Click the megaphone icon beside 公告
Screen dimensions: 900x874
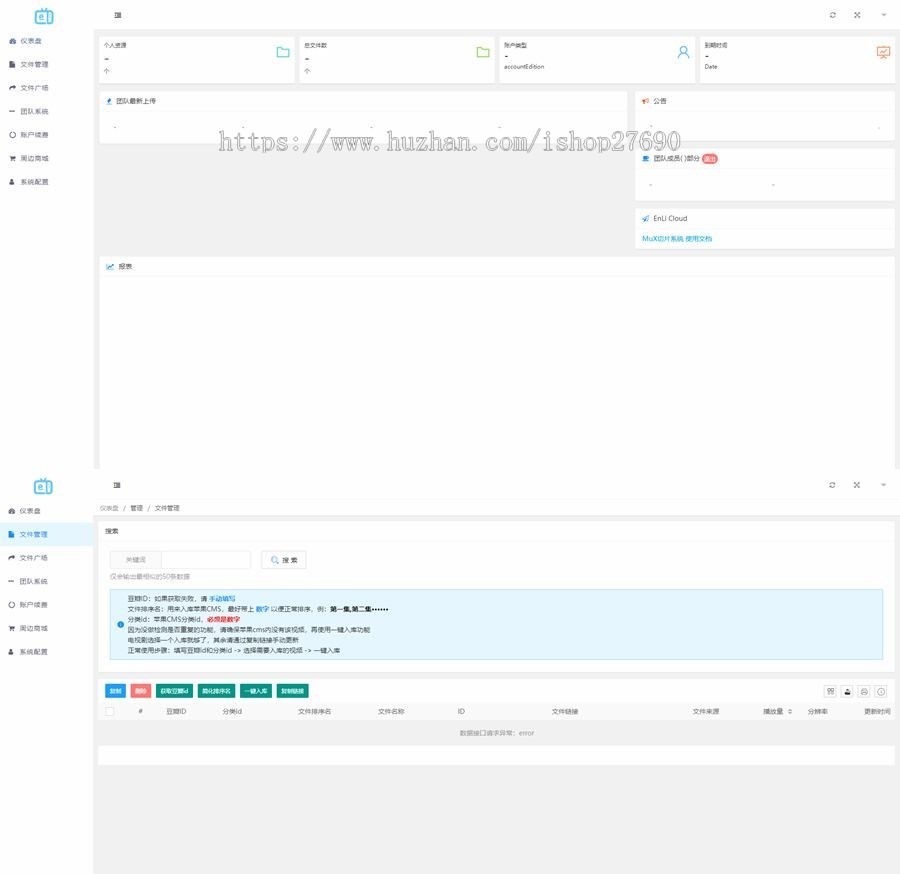(x=645, y=101)
